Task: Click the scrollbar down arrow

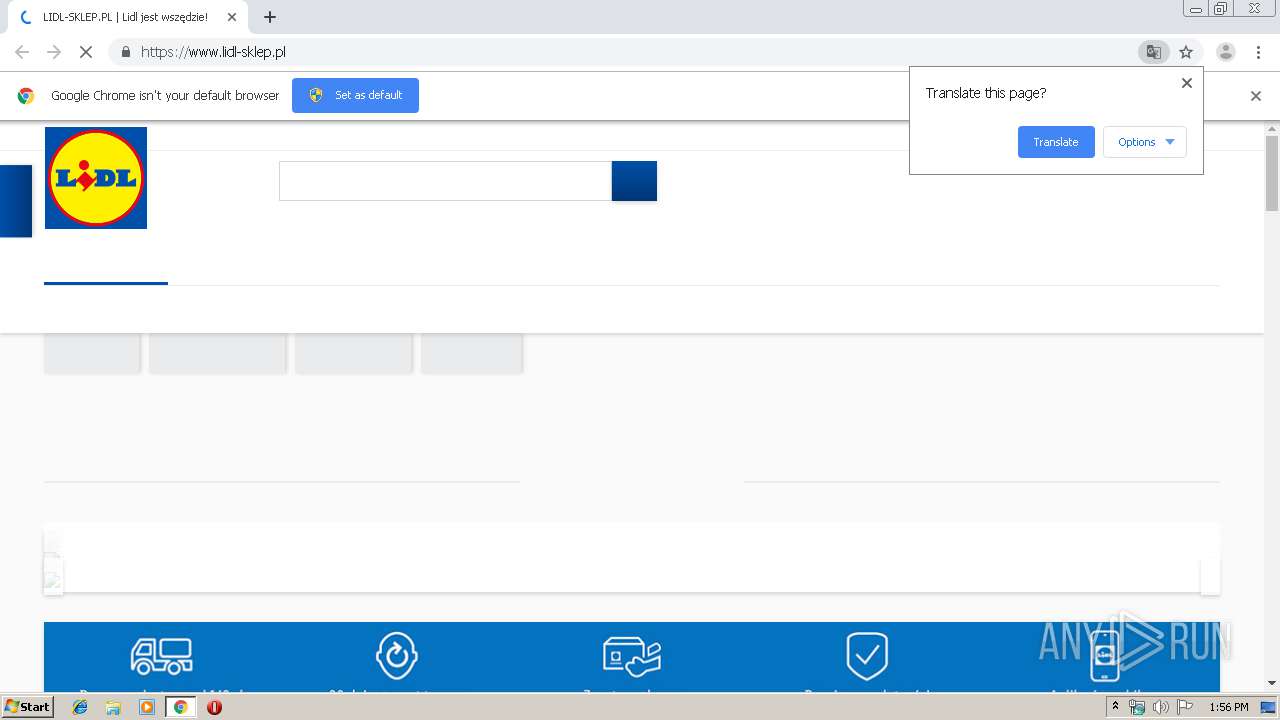Action: 1272,683
